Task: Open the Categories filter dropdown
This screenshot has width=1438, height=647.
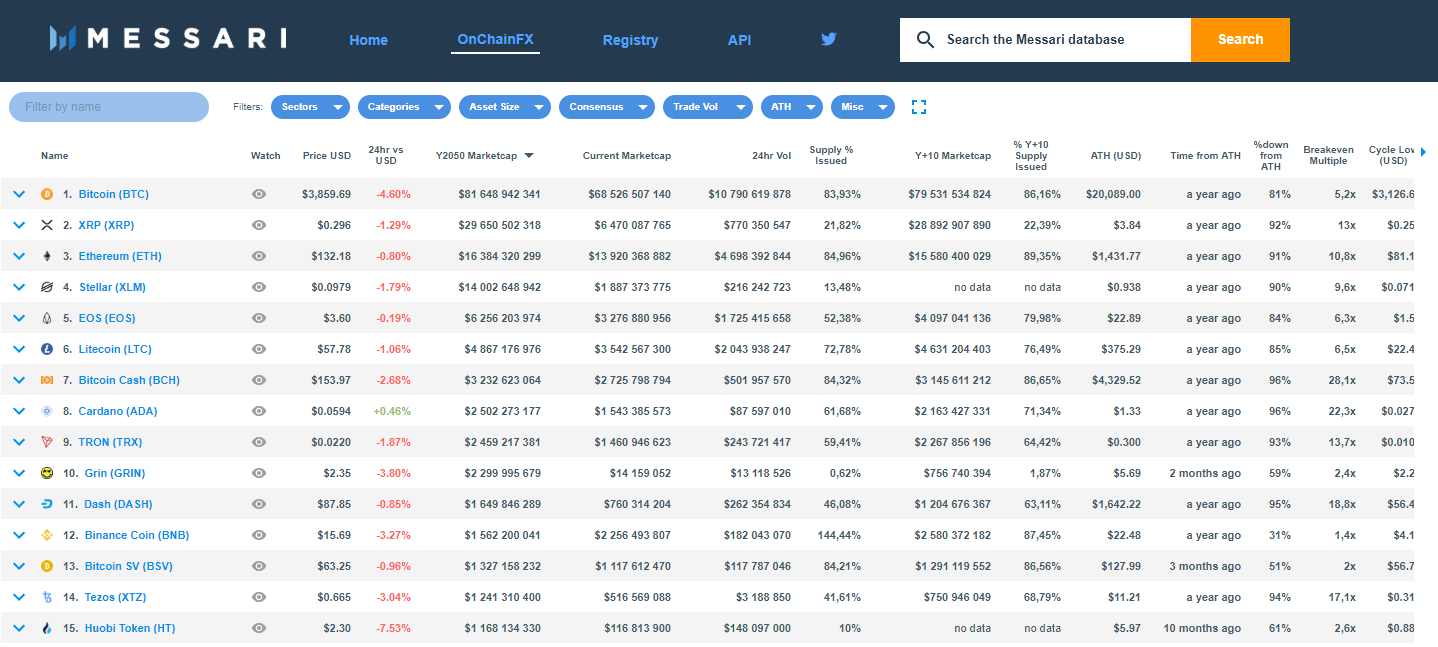Action: tap(405, 107)
